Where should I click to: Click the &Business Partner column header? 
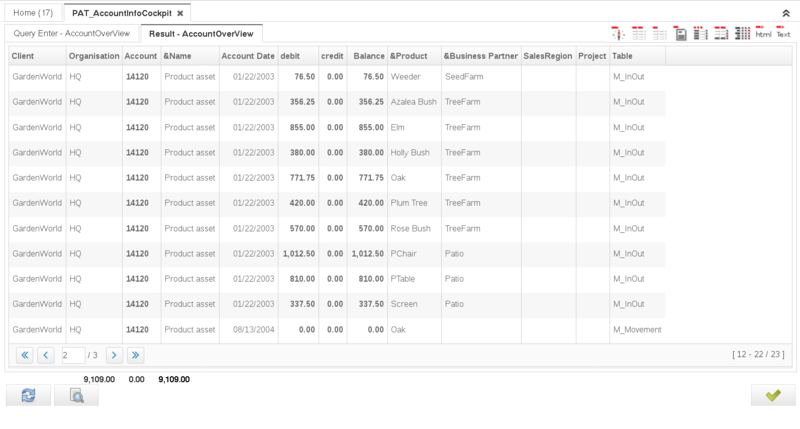[x=480, y=56]
